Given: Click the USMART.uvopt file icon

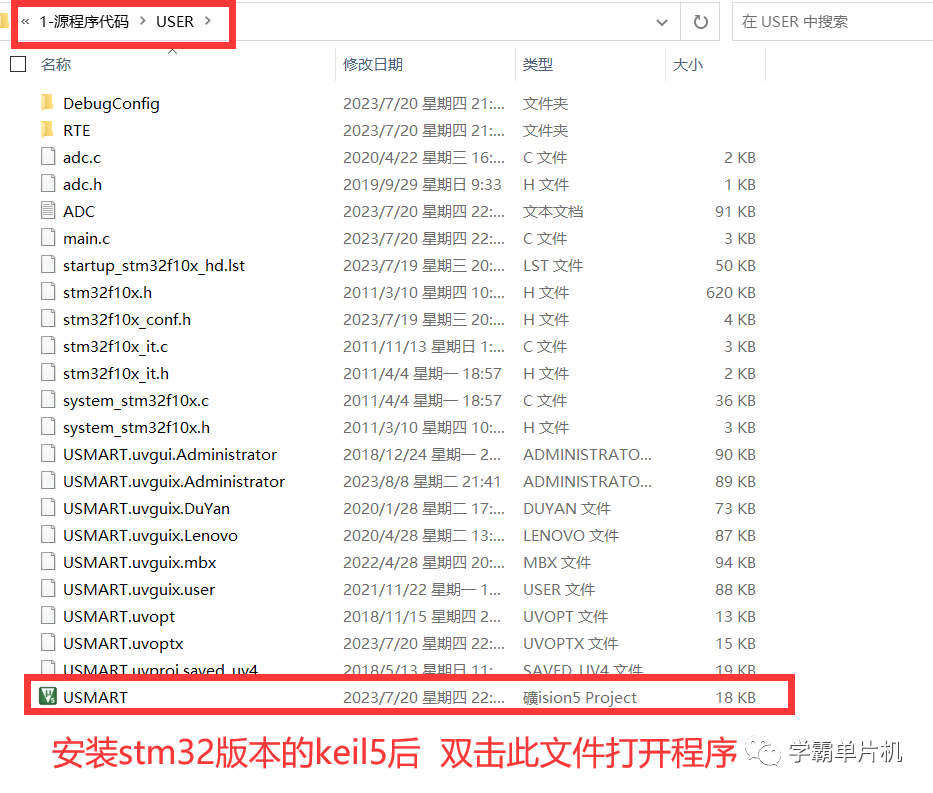Looking at the screenshot, I should 48,616.
